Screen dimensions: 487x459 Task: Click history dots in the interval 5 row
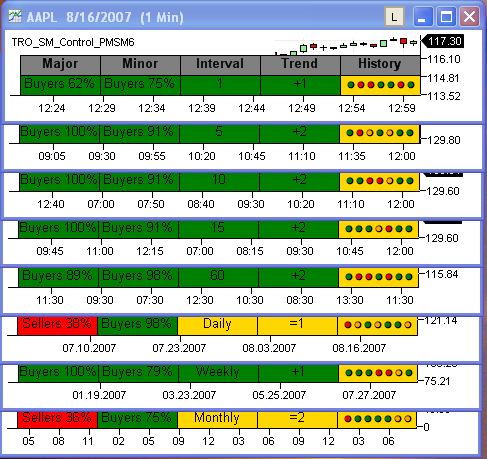click(x=380, y=134)
